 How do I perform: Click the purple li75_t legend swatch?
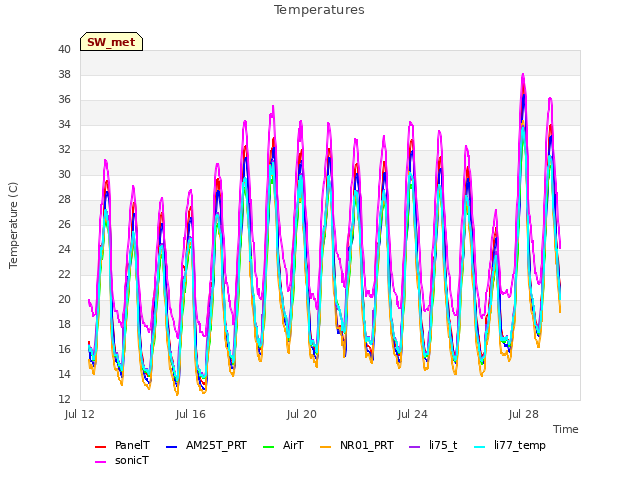(415, 447)
